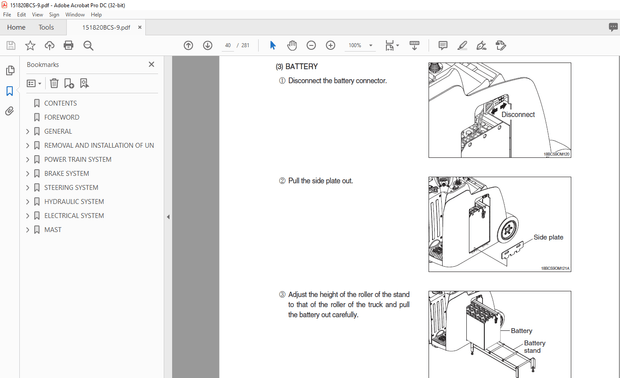This screenshot has width=620, height=378.
Task: Toggle the Bookmarks panel icon in sidebar
Action: click(x=10, y=91)
